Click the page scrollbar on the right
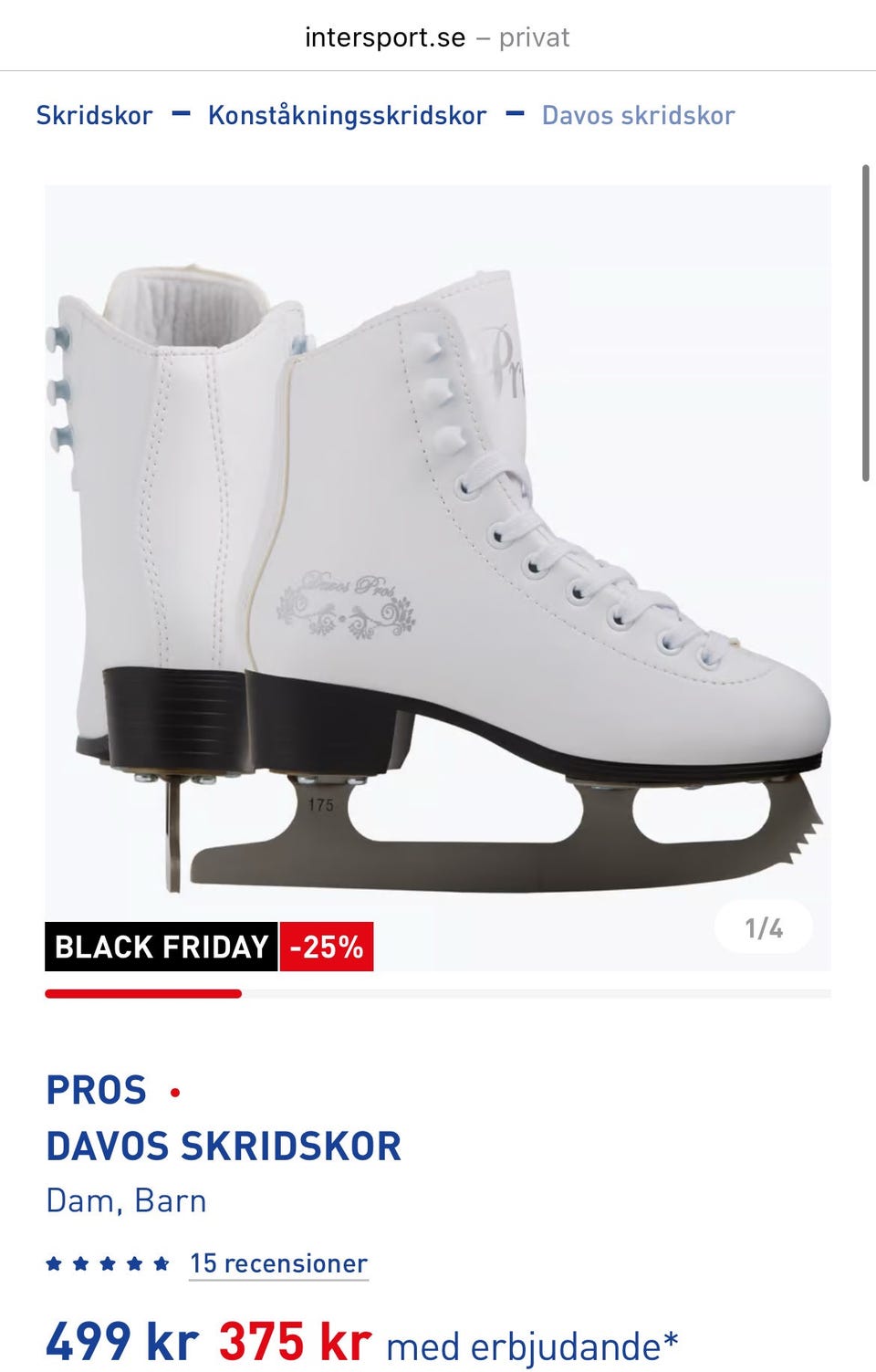 866,323
